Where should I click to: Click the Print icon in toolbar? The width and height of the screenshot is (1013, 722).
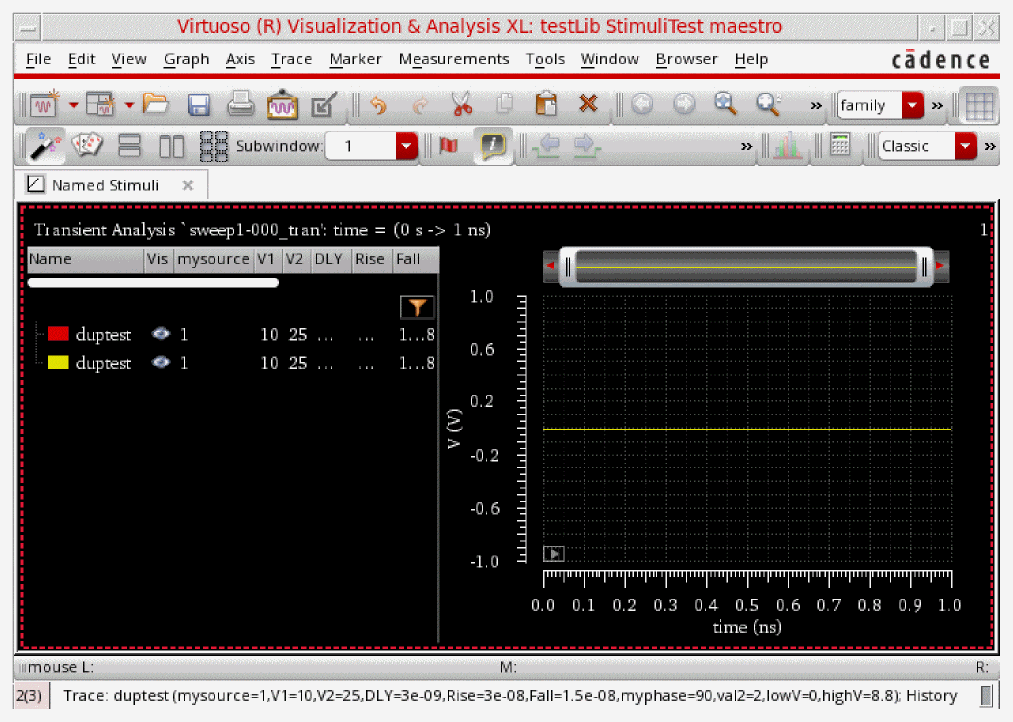tap(241, 105)
